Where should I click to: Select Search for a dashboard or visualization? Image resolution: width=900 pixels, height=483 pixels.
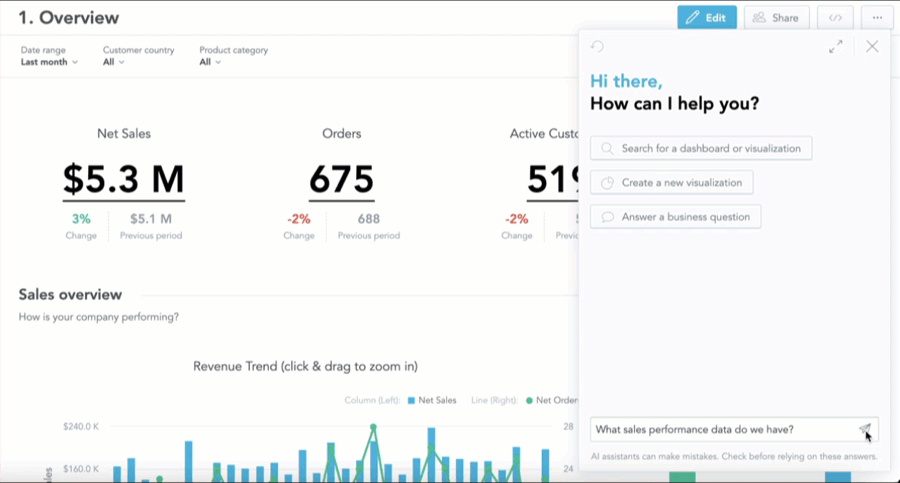pyautogui.click(x=701, y=148)
